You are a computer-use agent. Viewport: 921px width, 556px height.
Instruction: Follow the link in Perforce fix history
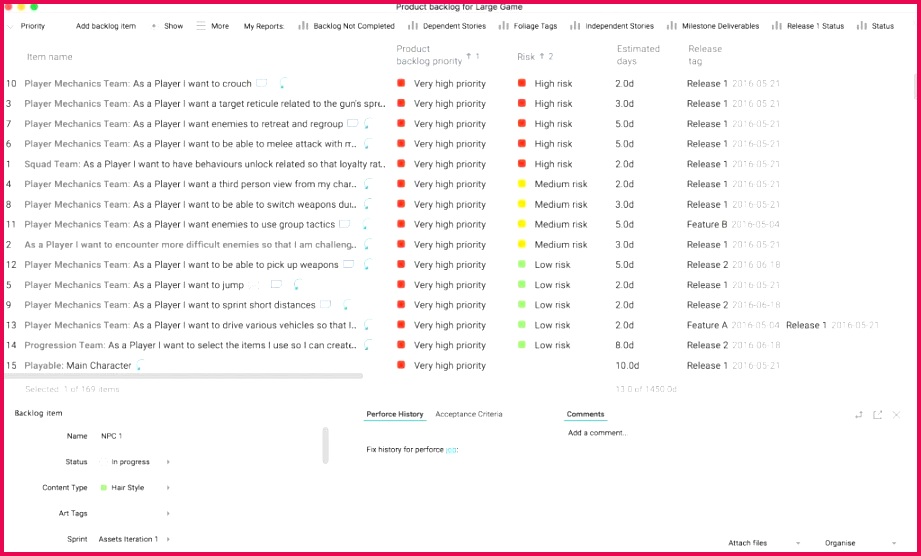(451, 450)
